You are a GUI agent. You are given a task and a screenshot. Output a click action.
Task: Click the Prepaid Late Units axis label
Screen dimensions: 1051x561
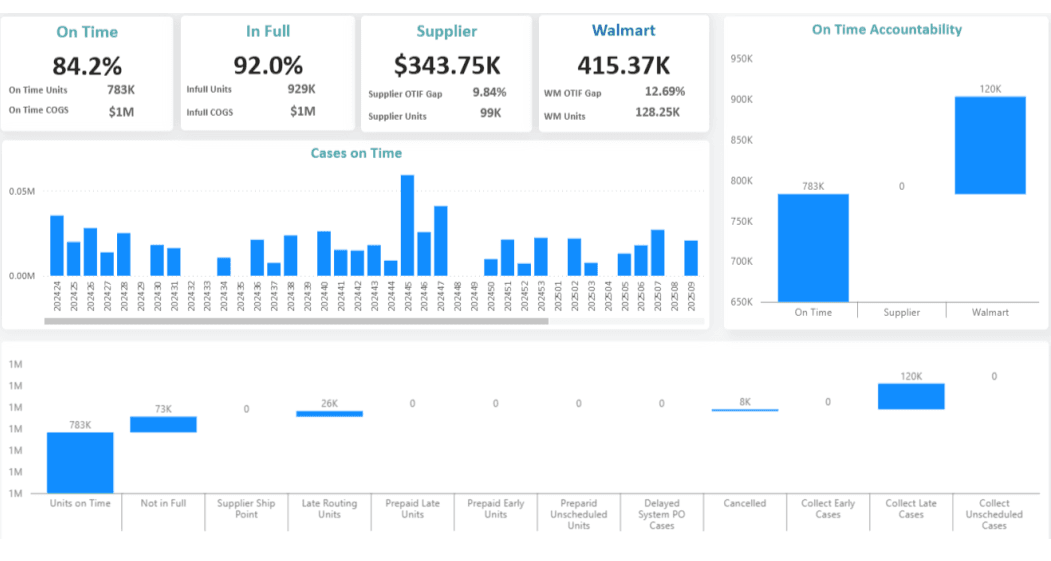[x=412, y=509]
